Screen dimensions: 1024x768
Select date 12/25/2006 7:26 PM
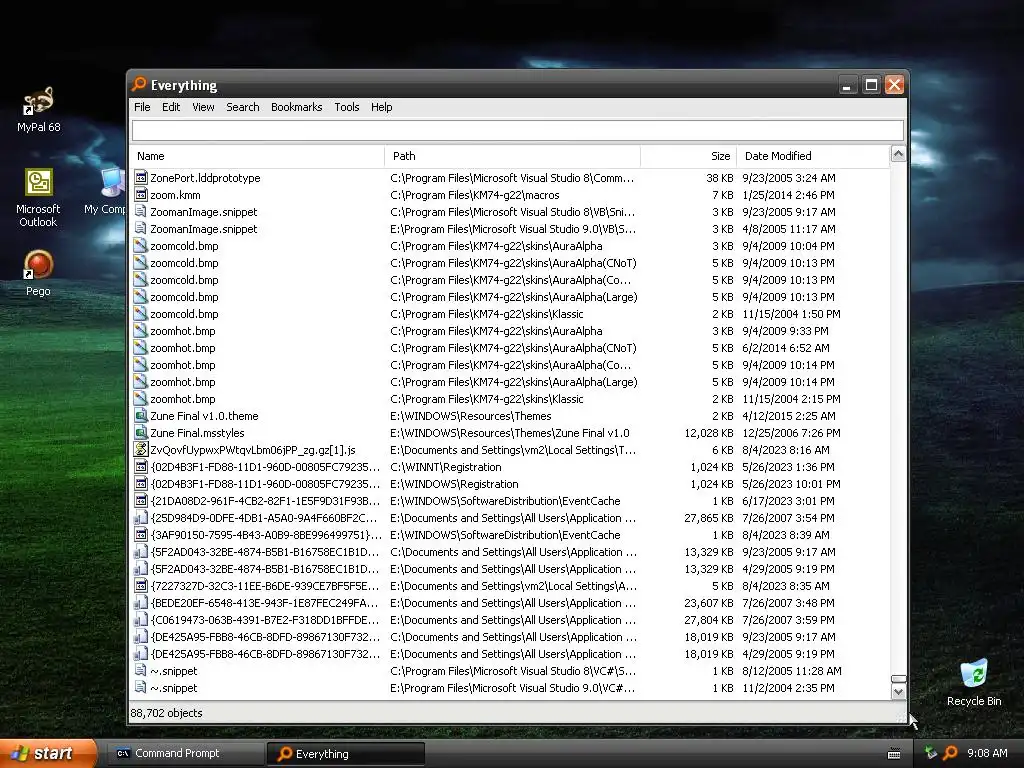(x=791, y=433)
